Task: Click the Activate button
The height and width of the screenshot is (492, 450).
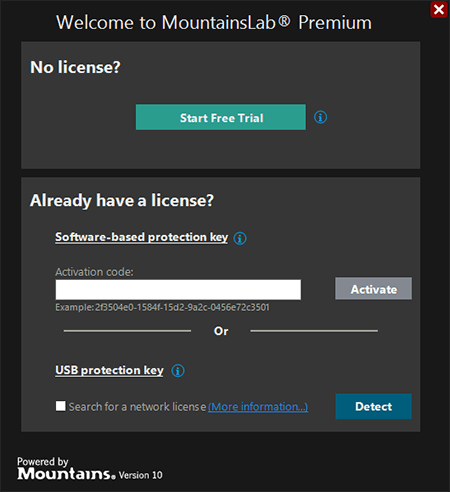Action: (373, 289)
